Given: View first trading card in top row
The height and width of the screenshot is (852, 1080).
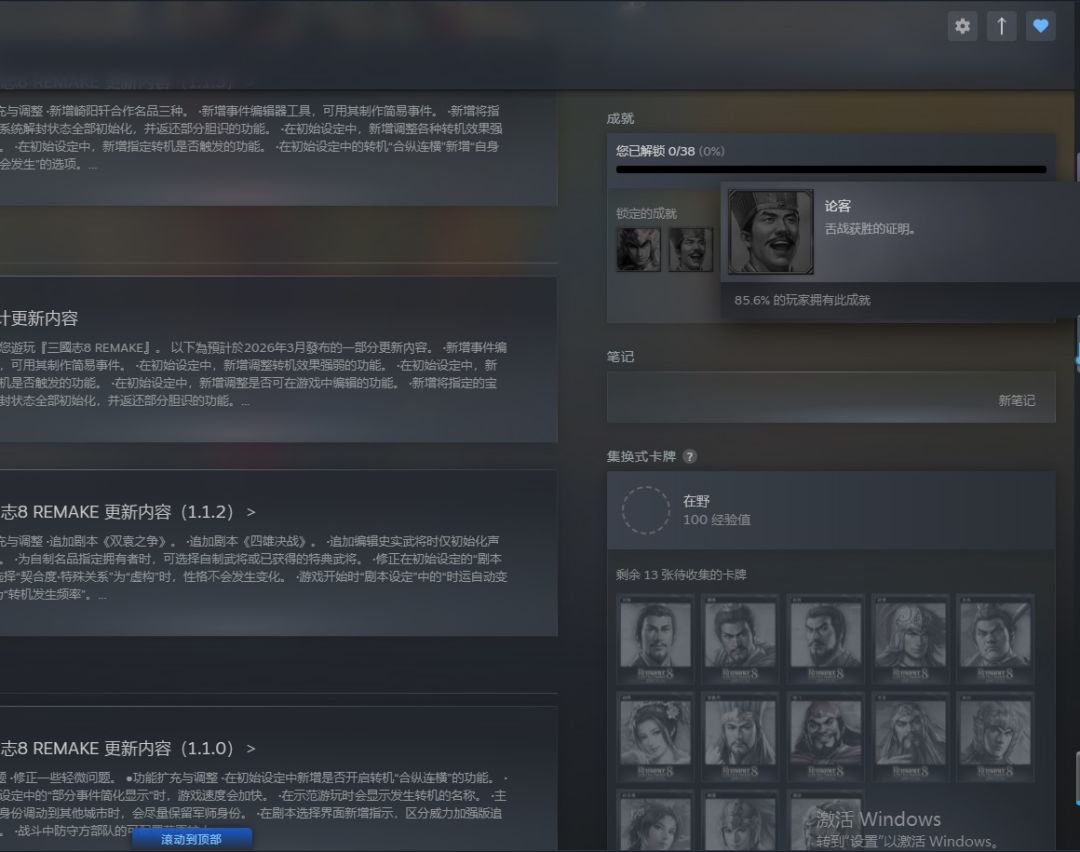Looking at the screenshot, I should (655, 639).
